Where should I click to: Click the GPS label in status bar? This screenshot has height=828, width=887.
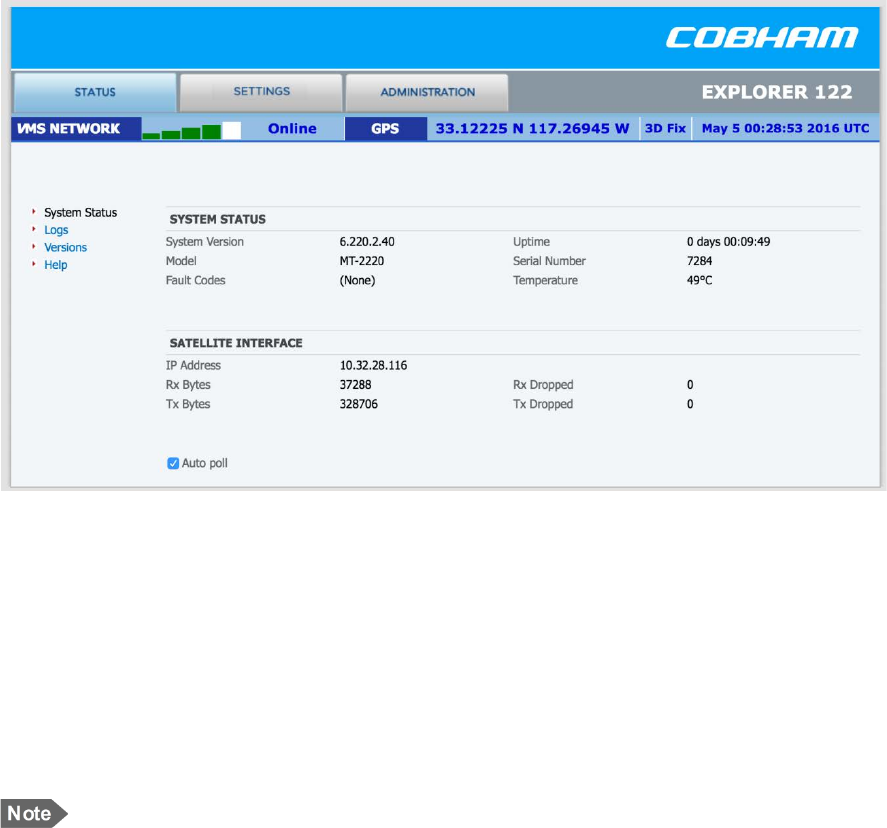point(385,129)
